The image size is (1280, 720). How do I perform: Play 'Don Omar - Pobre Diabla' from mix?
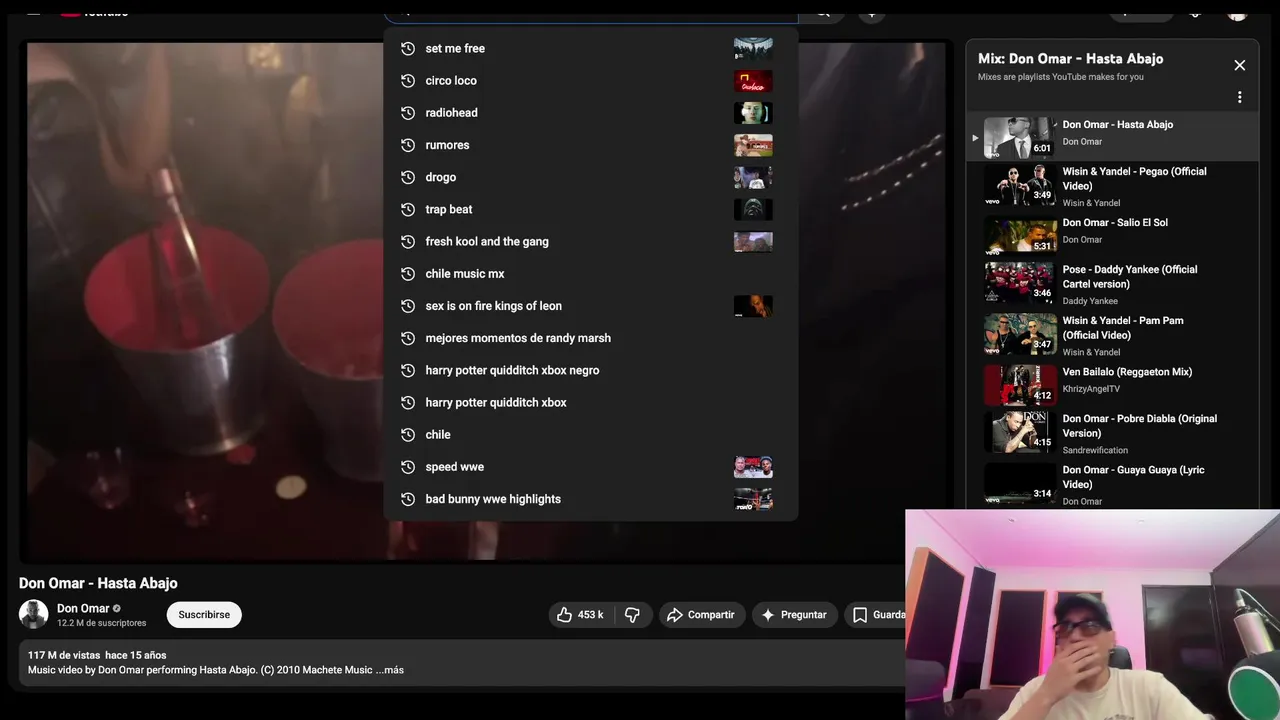[x=1113, y=433]
